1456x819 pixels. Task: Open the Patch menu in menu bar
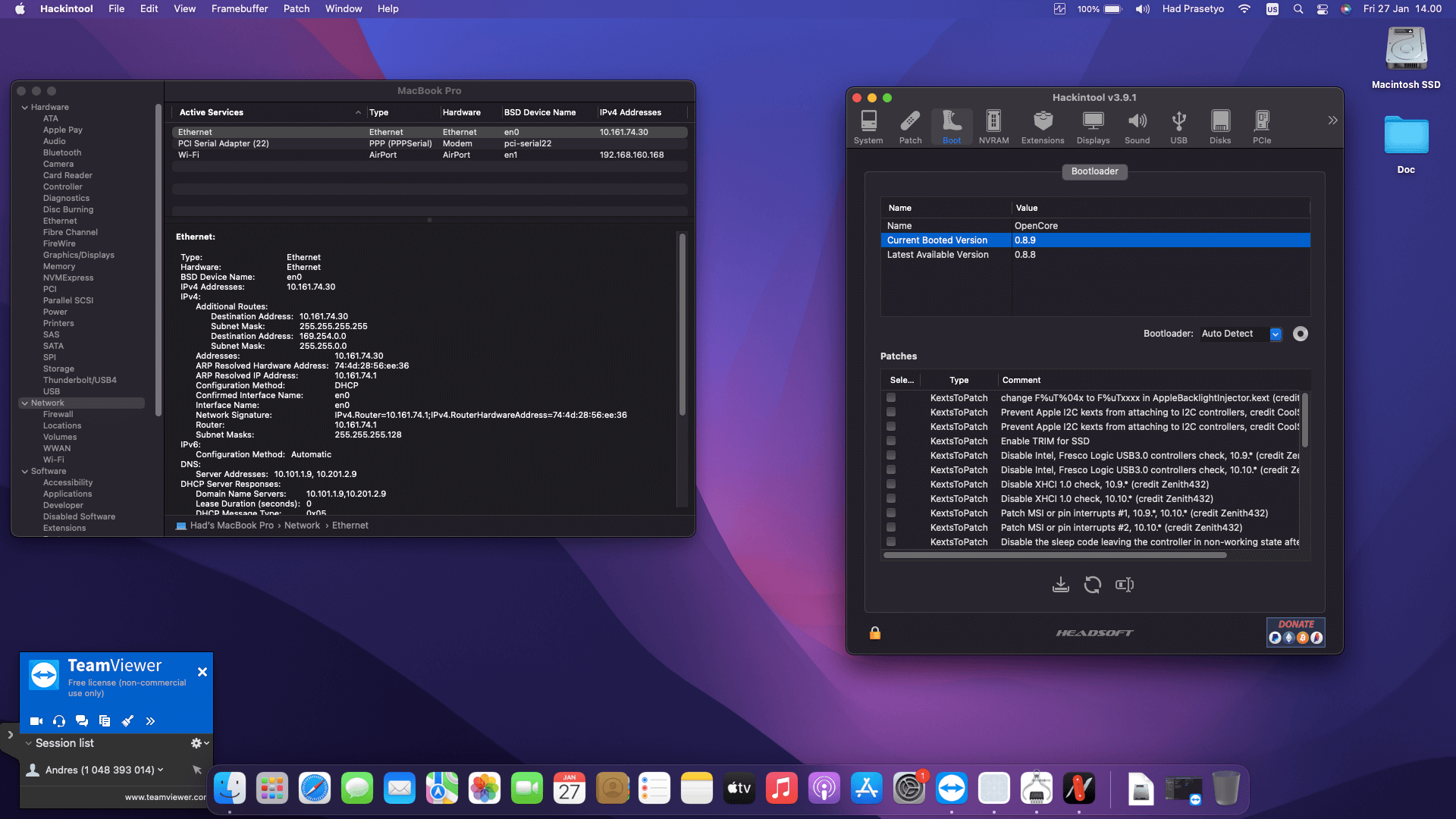296,9
